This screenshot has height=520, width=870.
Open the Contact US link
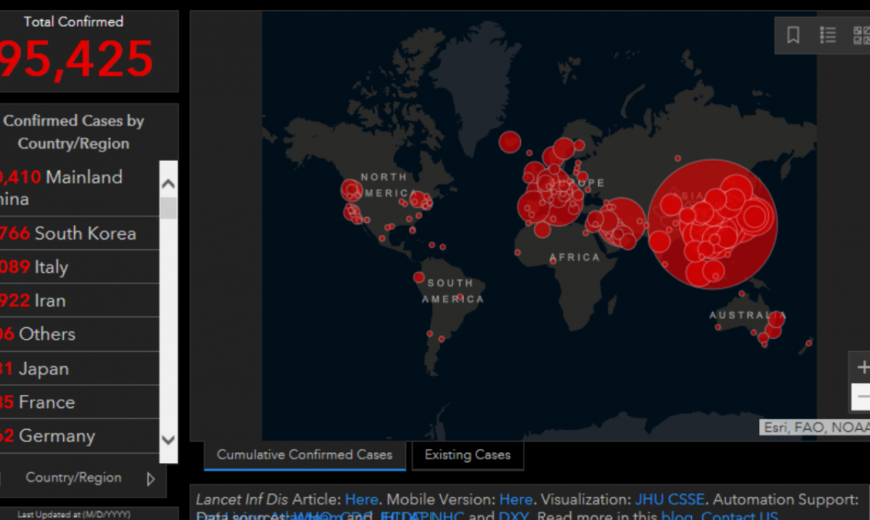[x=740, y=515]
